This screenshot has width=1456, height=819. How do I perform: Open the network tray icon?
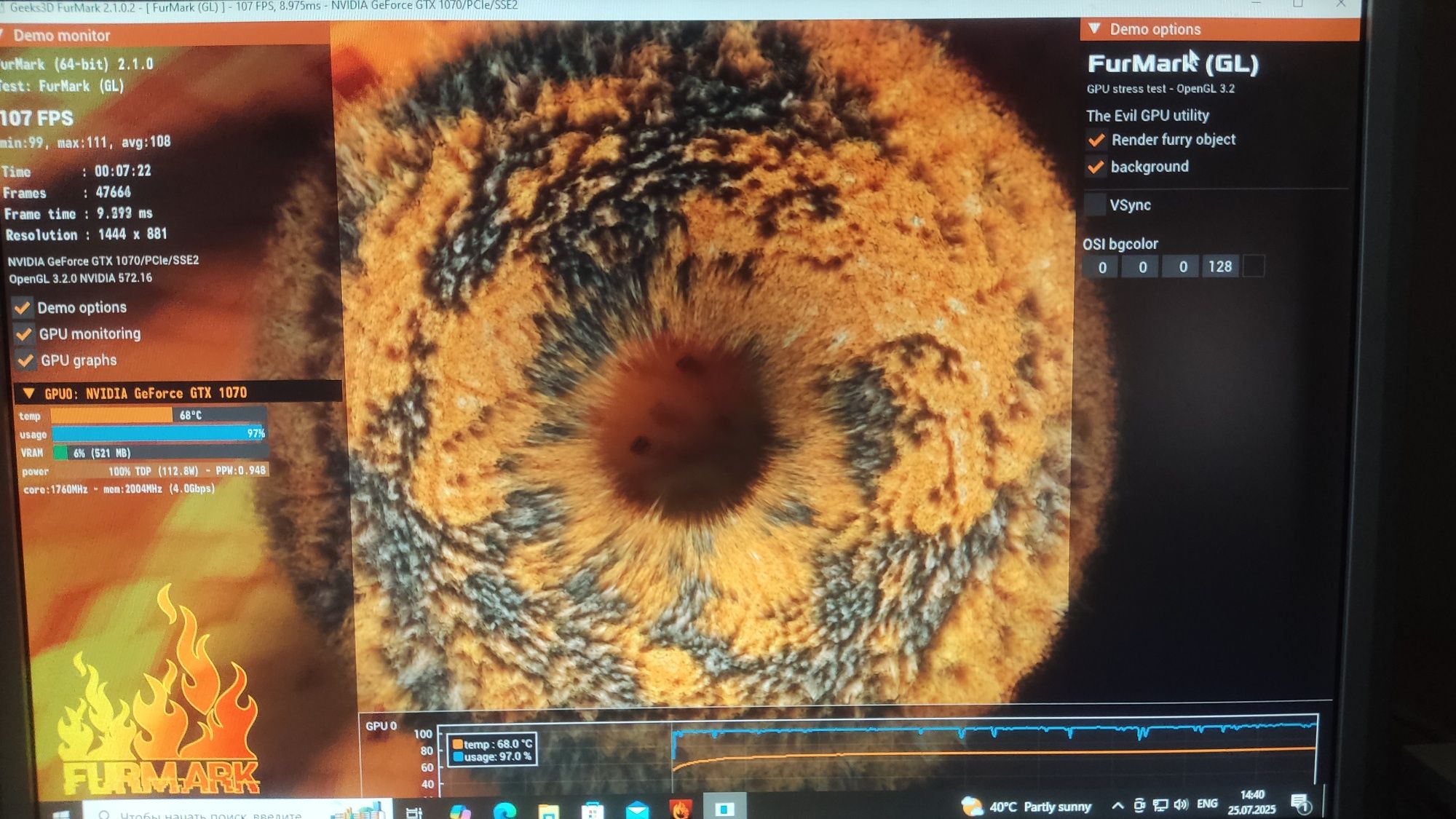pos(1160,804)
